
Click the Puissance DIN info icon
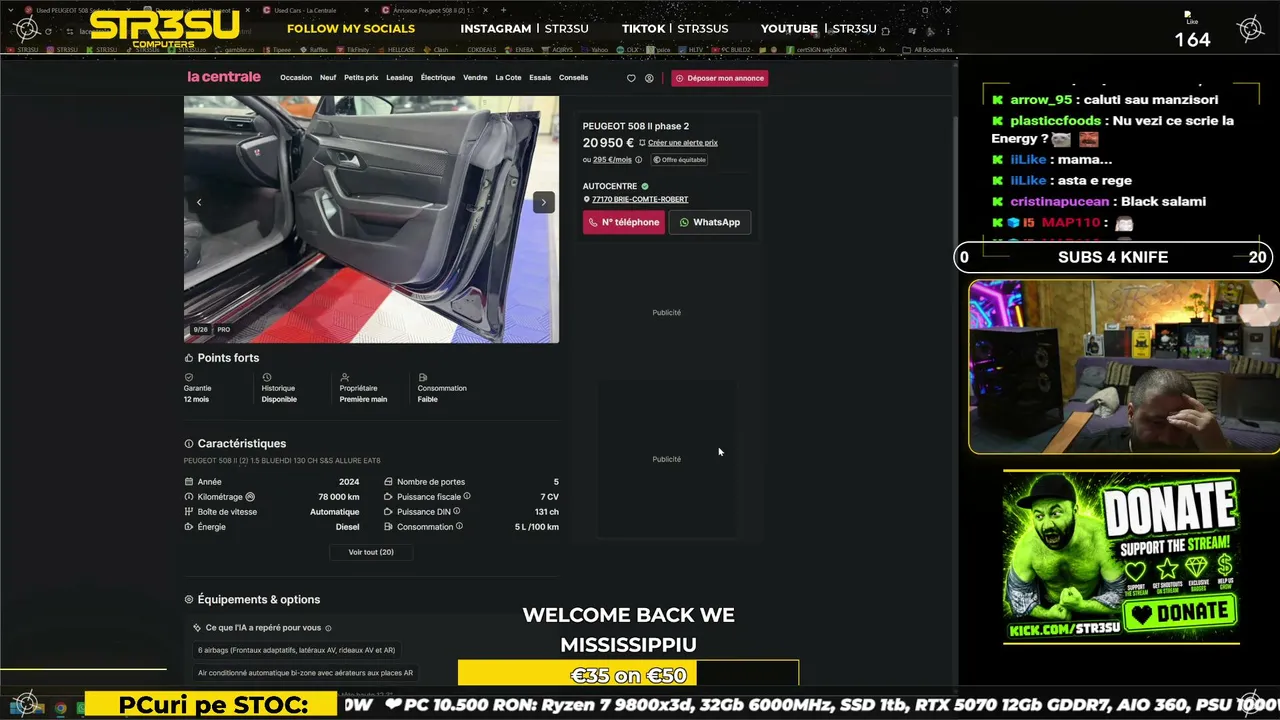click(x=457, y=511)
